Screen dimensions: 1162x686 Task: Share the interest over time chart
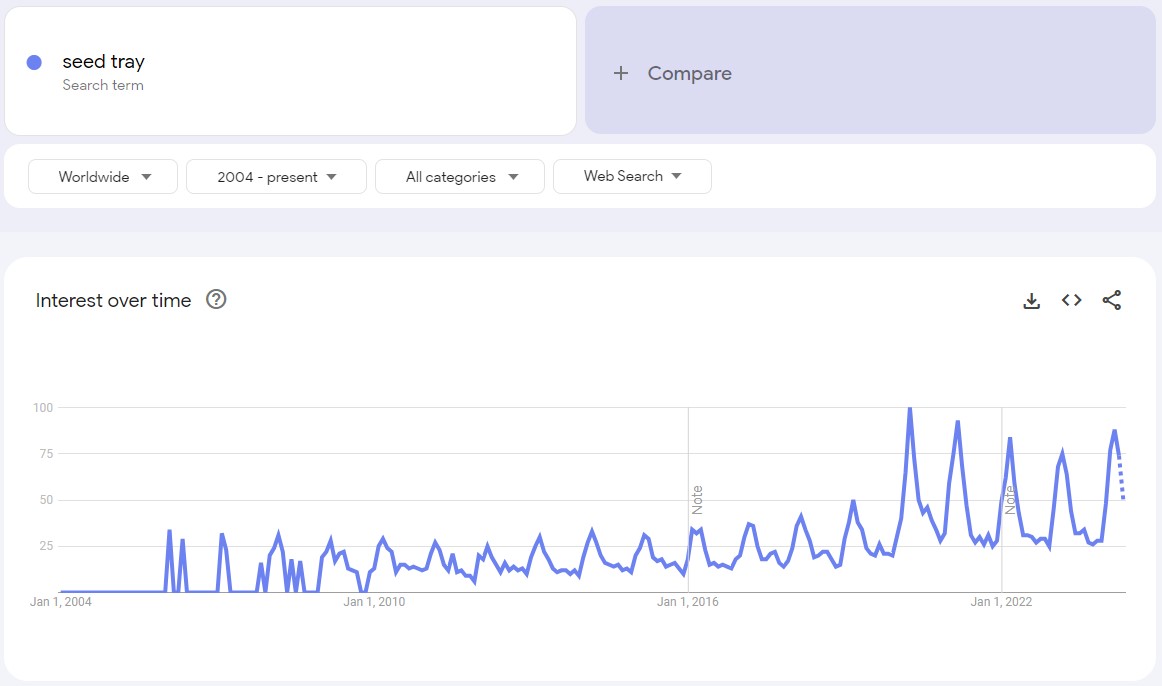1111,300
